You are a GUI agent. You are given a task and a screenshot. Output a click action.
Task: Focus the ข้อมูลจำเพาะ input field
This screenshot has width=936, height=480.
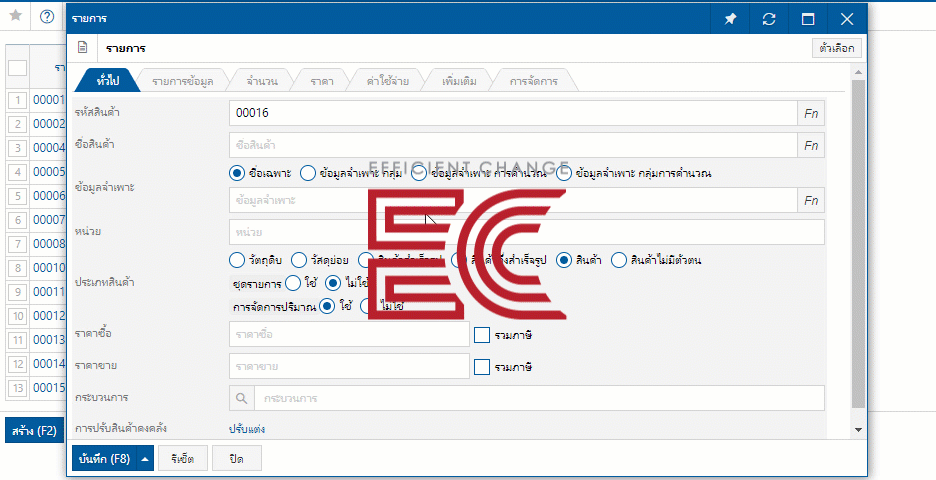(x=513, y=200)
